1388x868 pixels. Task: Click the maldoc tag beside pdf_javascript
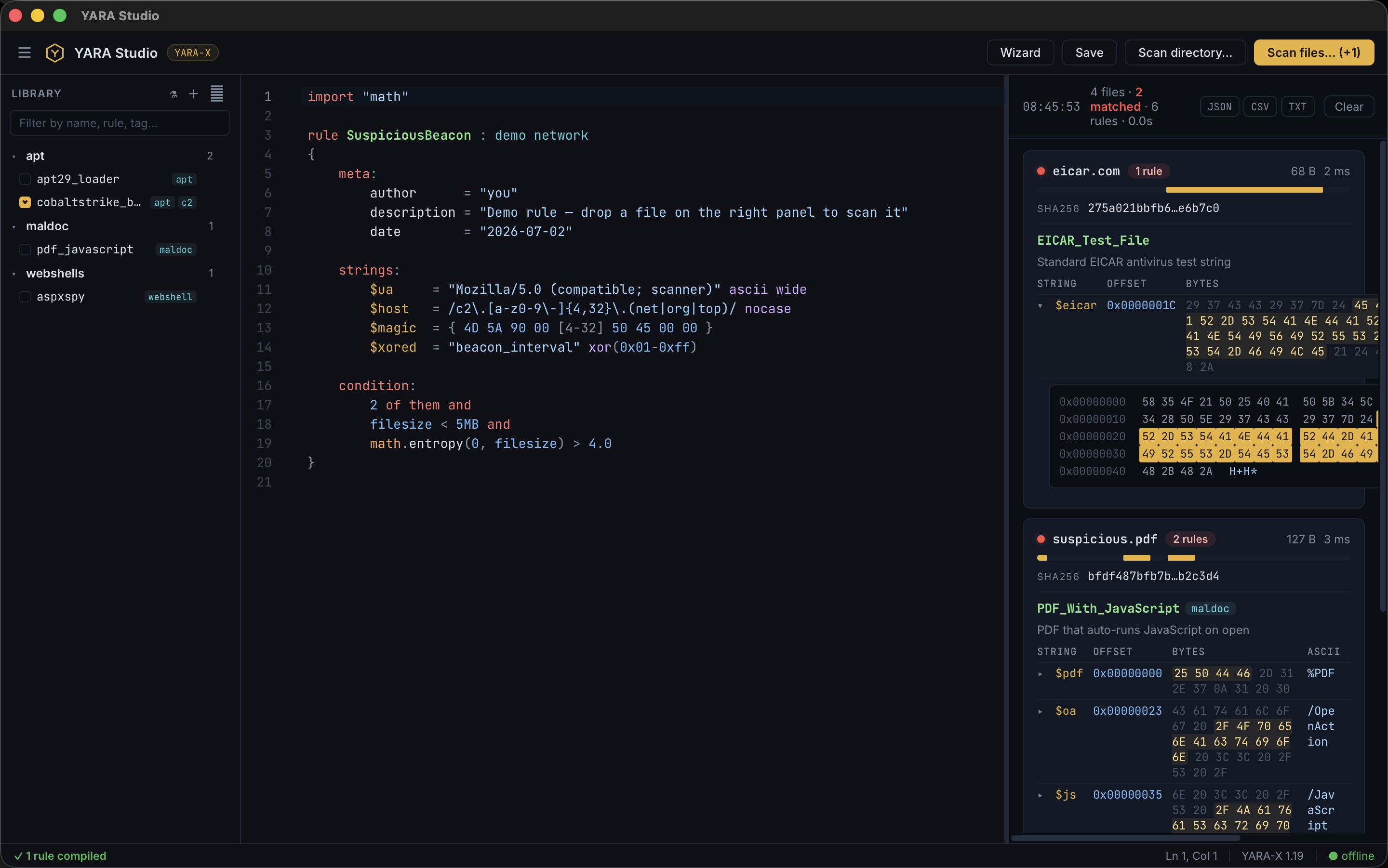[x=176, y=249]
